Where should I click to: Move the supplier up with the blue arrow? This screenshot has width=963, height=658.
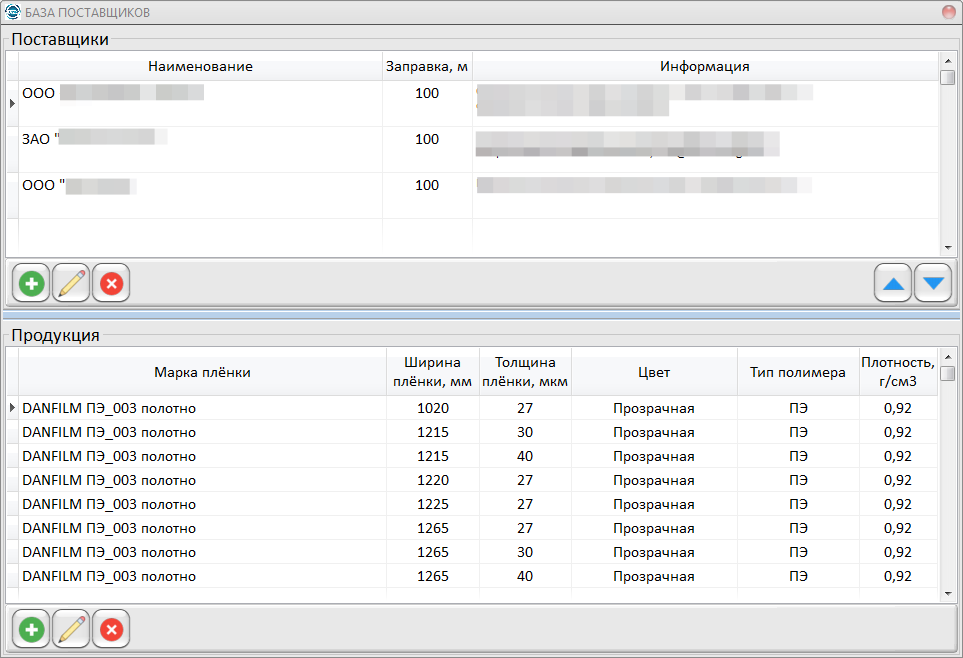893,283
